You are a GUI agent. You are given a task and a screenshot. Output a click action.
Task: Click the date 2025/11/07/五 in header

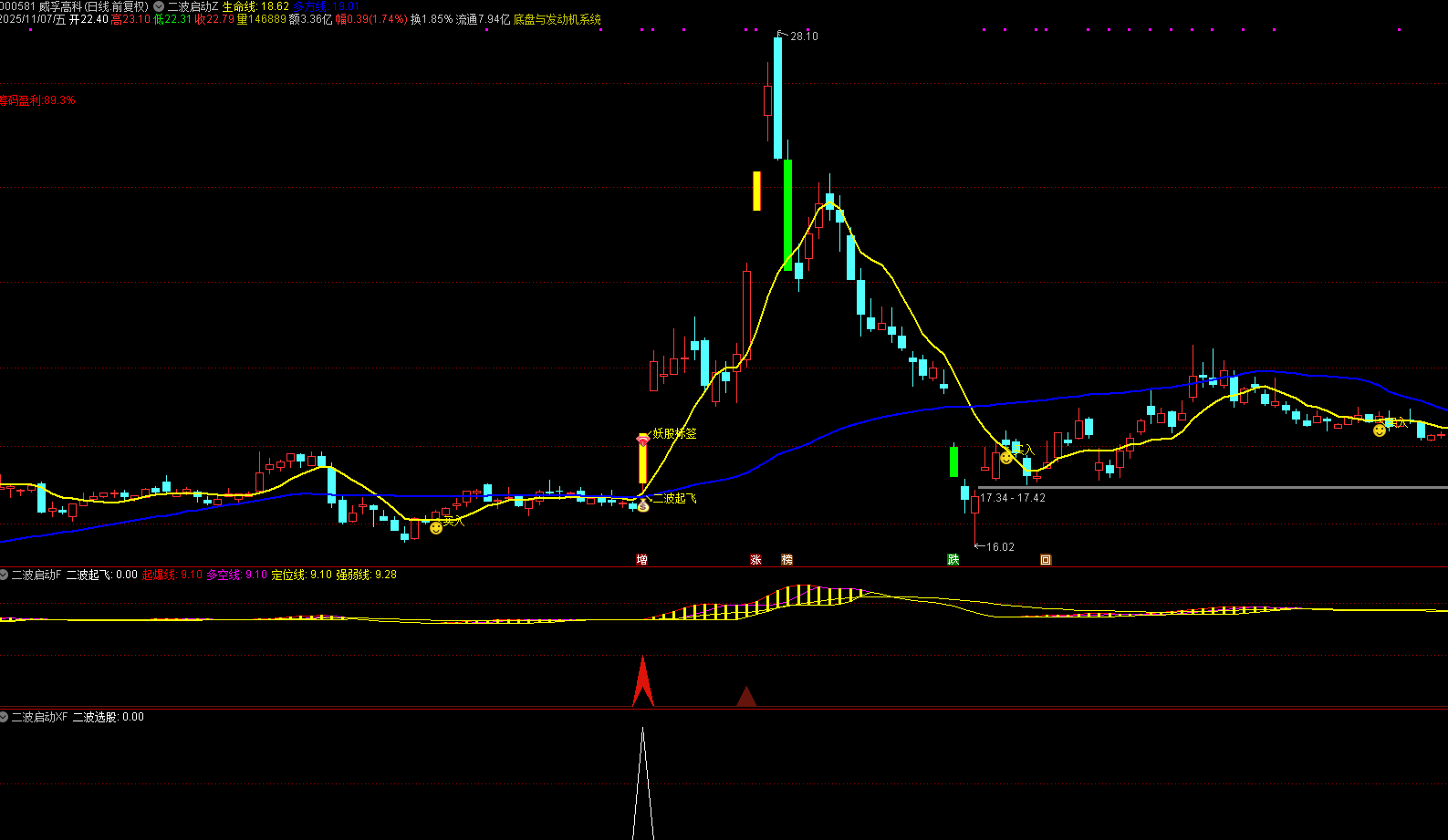(x=33, y=19)
